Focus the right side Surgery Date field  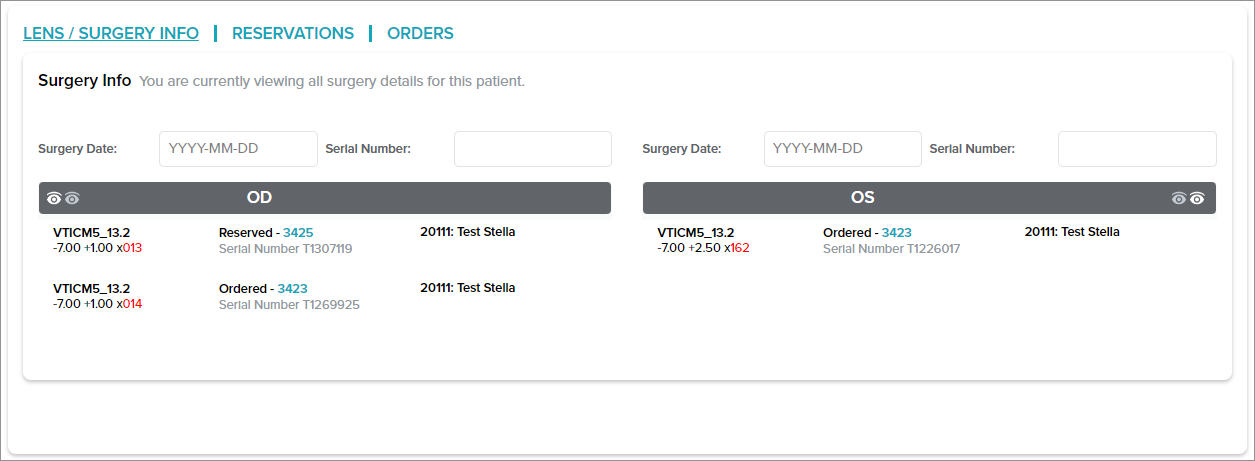(x=842, y=148)
